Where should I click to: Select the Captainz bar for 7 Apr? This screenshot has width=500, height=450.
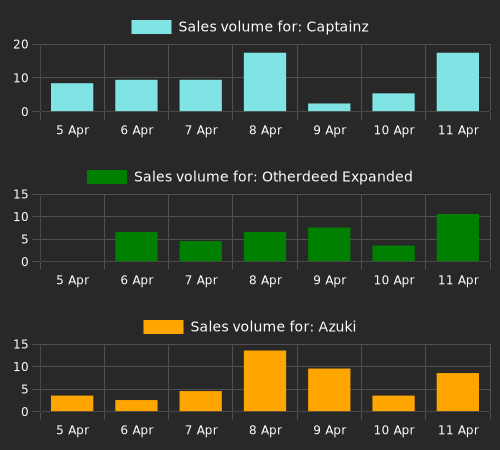tap(201, 95)
